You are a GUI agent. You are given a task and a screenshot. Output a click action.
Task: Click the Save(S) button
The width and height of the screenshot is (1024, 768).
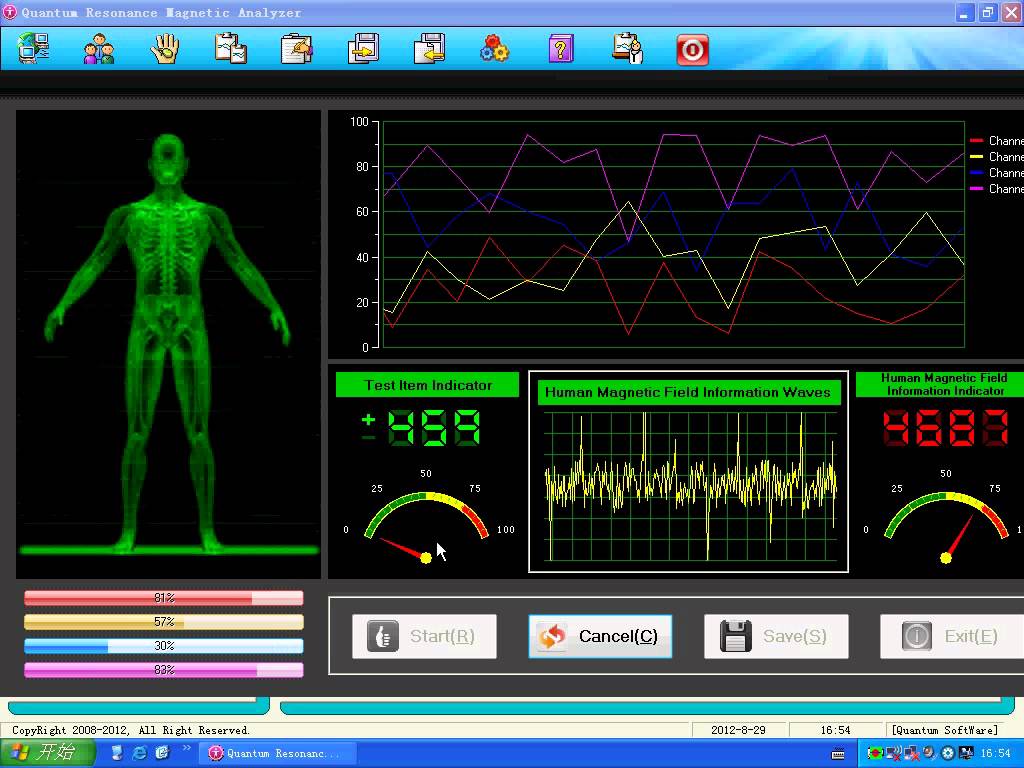[x=776, y=636]
